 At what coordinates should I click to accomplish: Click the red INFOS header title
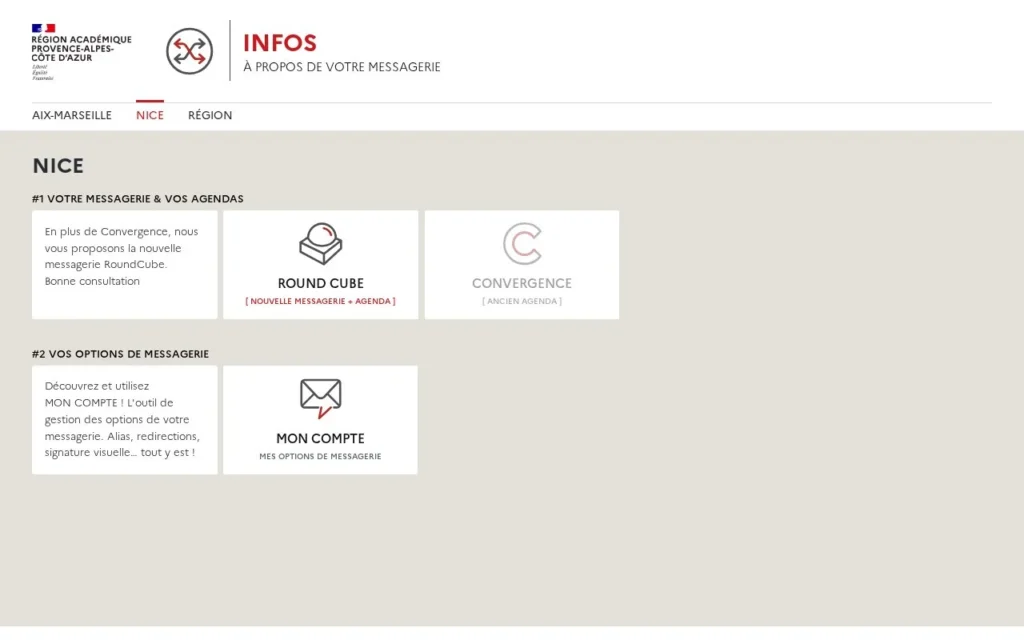pyautogui.click(x=280, y=43)
